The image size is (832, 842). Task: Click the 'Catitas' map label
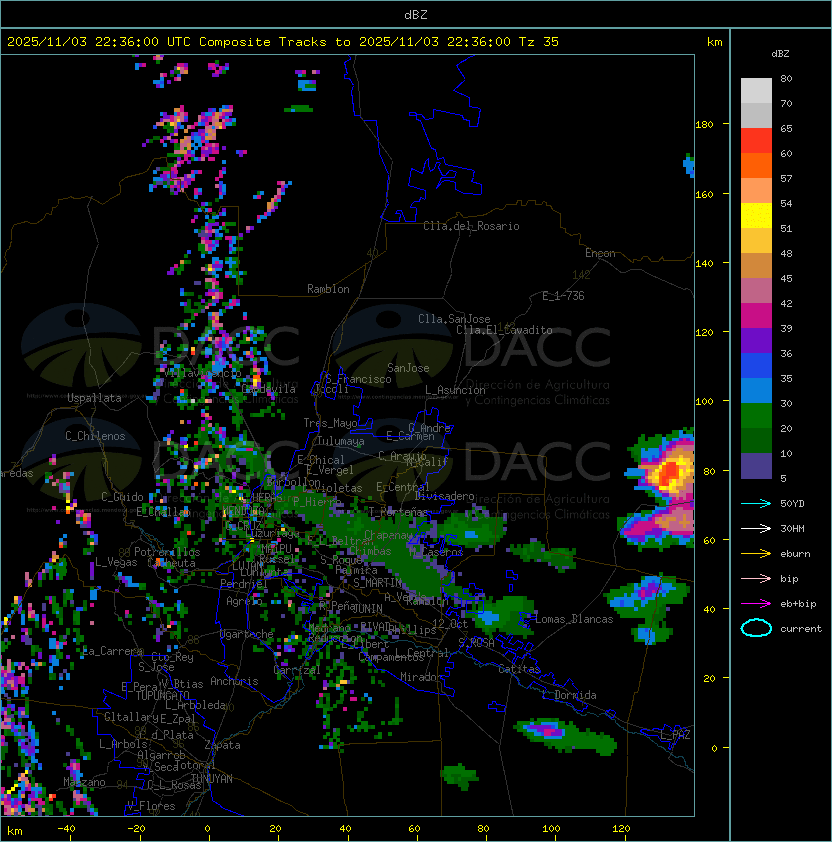519,669
